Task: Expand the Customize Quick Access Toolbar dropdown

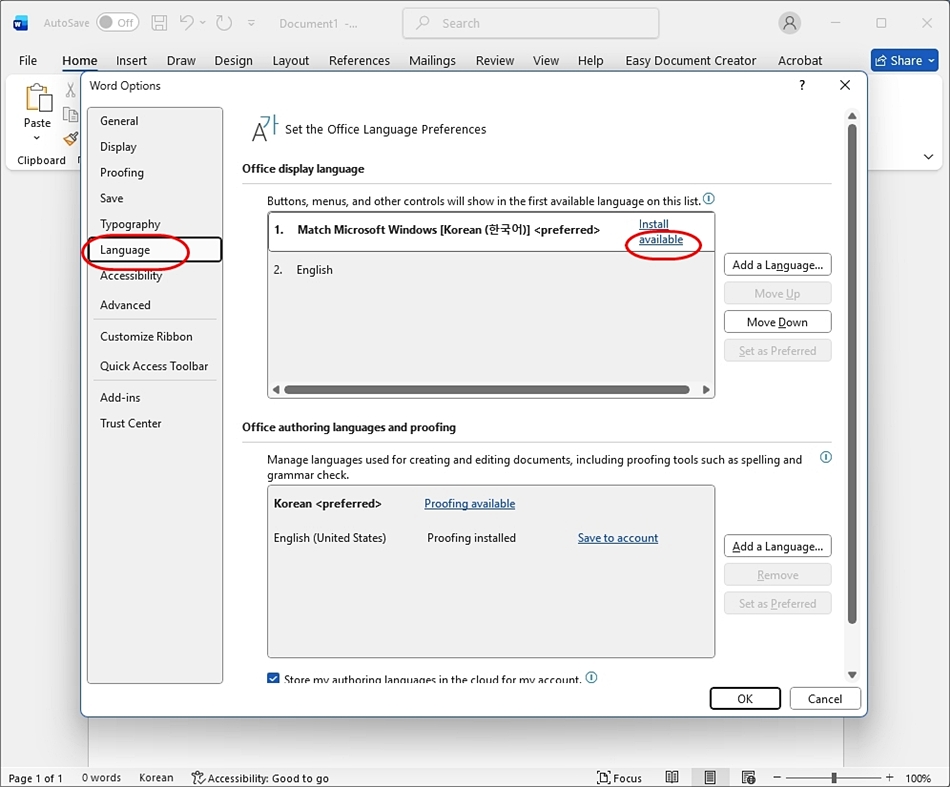Action: 251,22
